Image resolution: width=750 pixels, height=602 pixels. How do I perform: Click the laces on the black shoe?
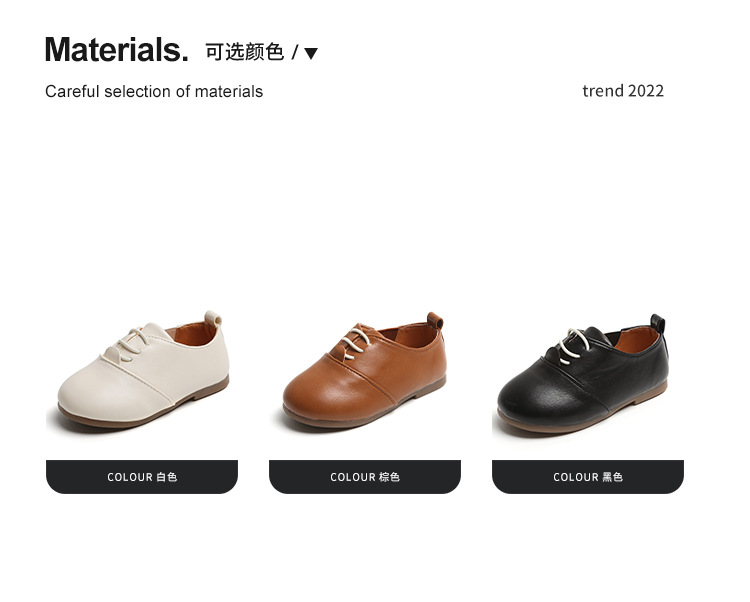click(575, 346)
